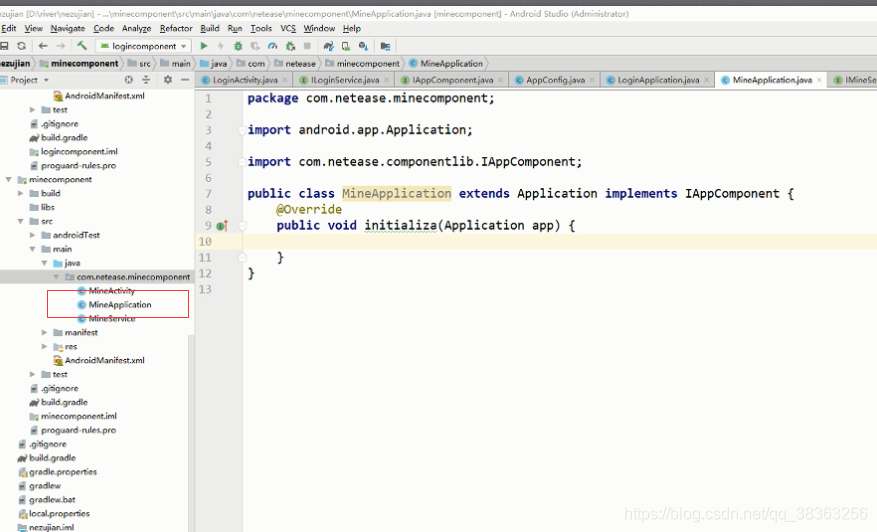
Task: Click the override gutter icon on line 9
Action: click(x=222, y=226)
